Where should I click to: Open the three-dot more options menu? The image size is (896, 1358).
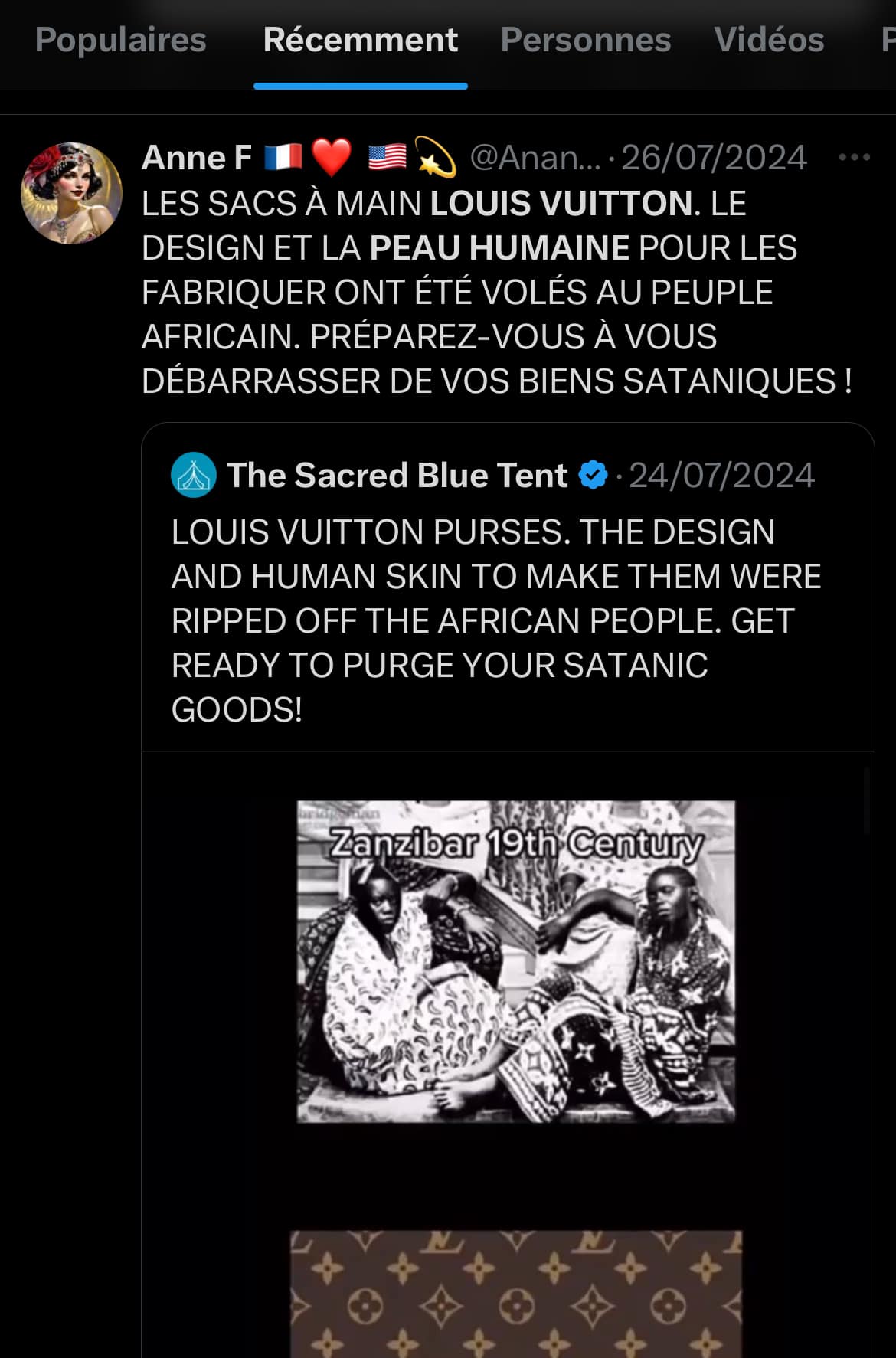coord(854,158)
